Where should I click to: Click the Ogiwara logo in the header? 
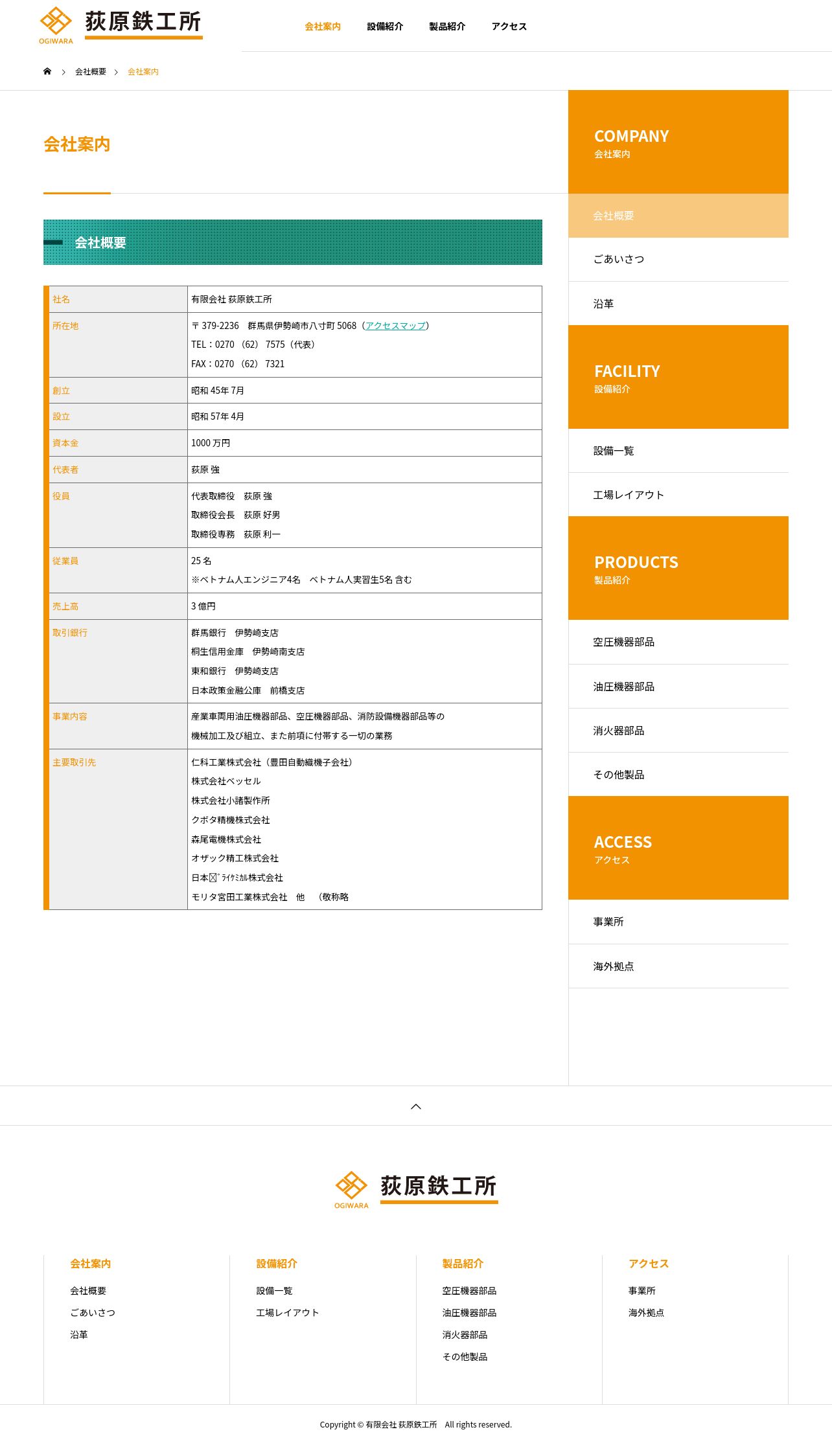(x=121, y=25)
